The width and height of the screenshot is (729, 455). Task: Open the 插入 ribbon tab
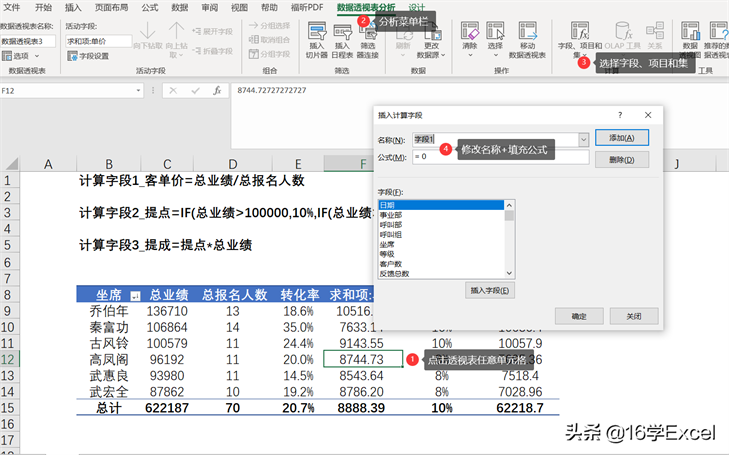[73, 7]
